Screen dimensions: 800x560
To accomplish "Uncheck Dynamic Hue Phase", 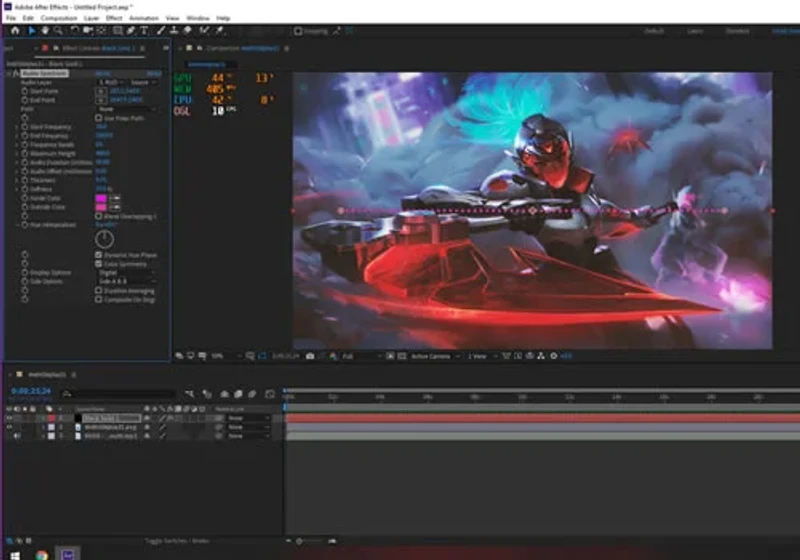I will pyautogui.click(x=98, y=254).
